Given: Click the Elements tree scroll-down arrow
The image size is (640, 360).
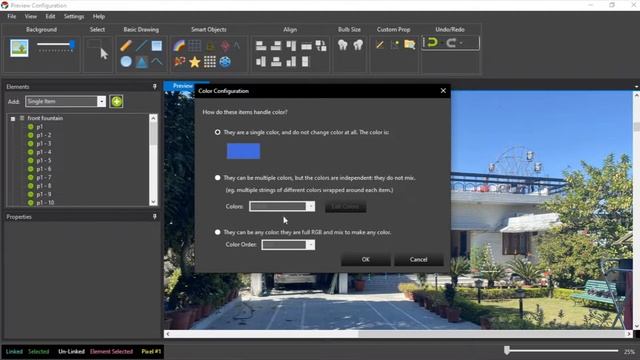Looking at the screenshot, I should pyautogui.click(x=153, y=202).
